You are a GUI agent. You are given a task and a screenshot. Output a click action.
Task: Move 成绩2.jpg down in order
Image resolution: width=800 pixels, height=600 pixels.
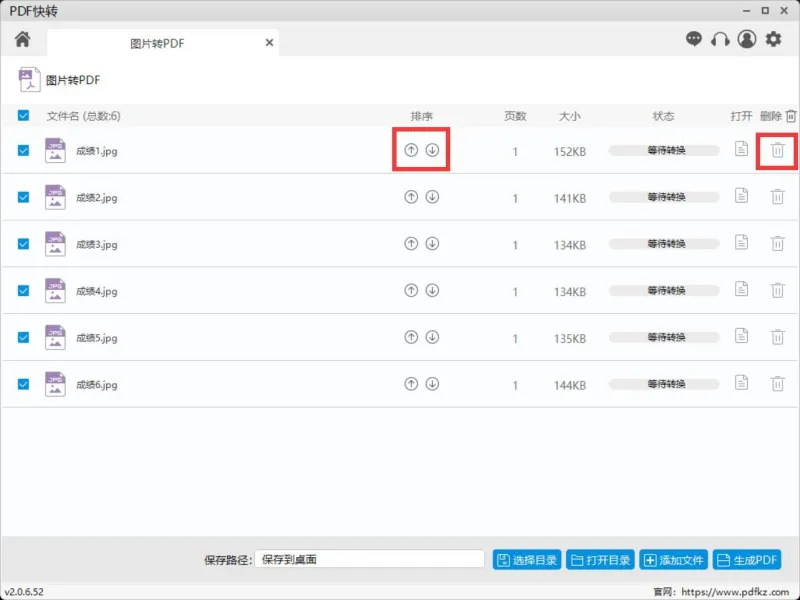[x=432, y=197]
